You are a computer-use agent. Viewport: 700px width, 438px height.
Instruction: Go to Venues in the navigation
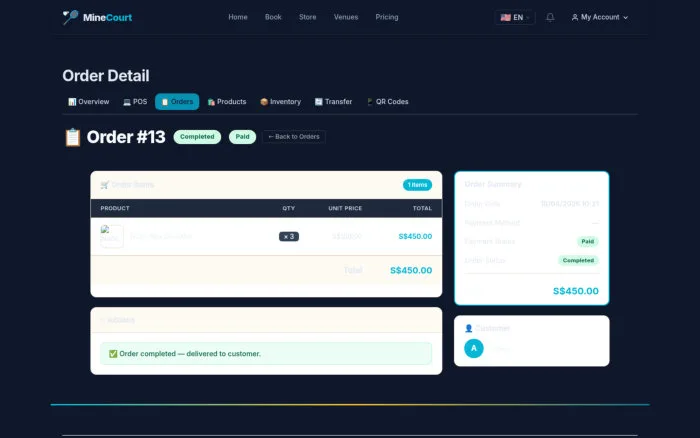click(346, 17)
